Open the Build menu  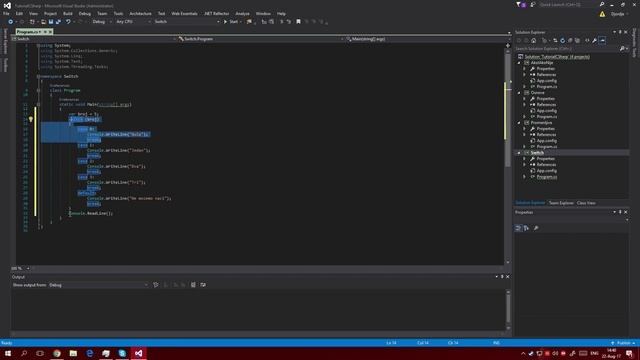[x=68, y=13]
